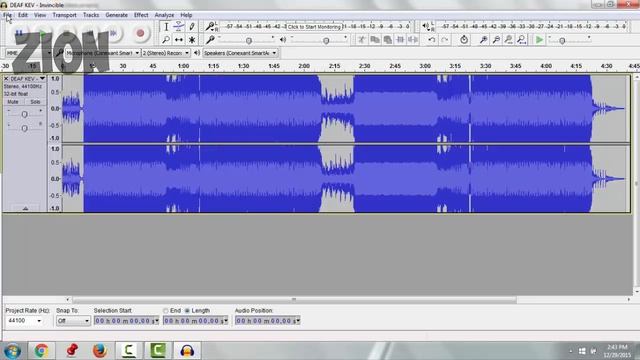Open the View menu
The height and width of the screenshot is (360, 640).
pyautogui.click(x=40, y=15)
